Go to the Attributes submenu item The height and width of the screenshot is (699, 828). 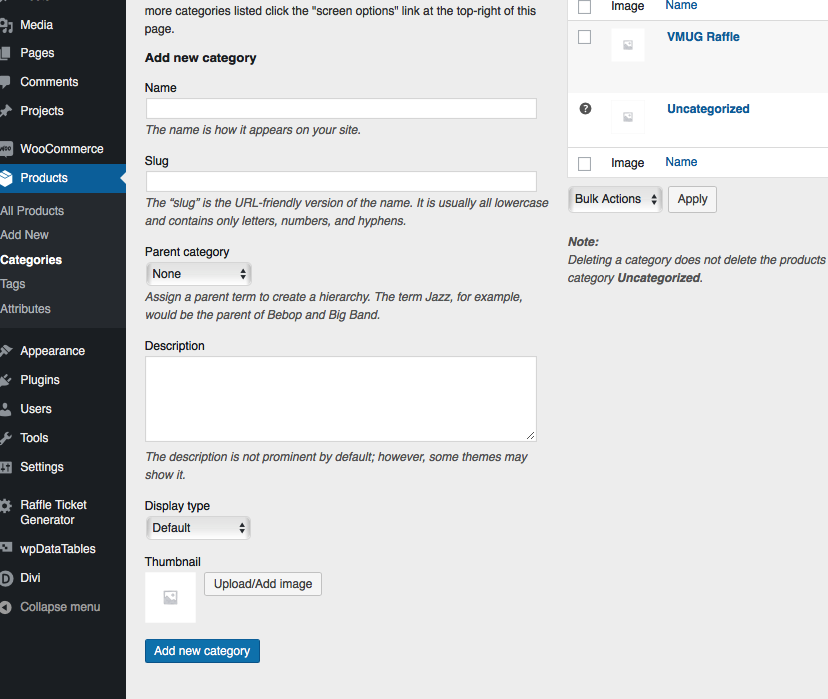click(26, 309)
